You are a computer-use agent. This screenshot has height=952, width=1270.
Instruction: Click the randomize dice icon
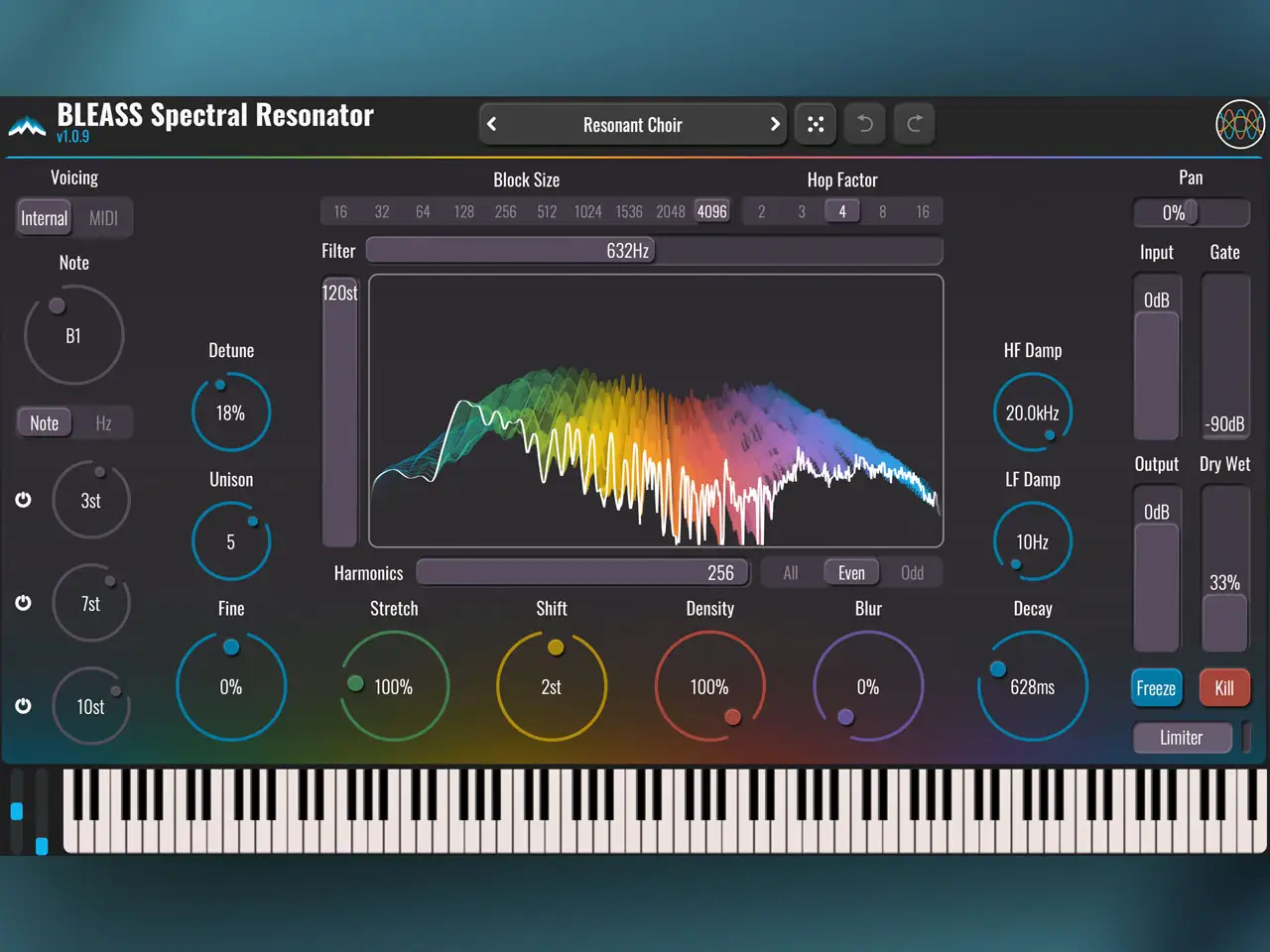click(816, 124)
